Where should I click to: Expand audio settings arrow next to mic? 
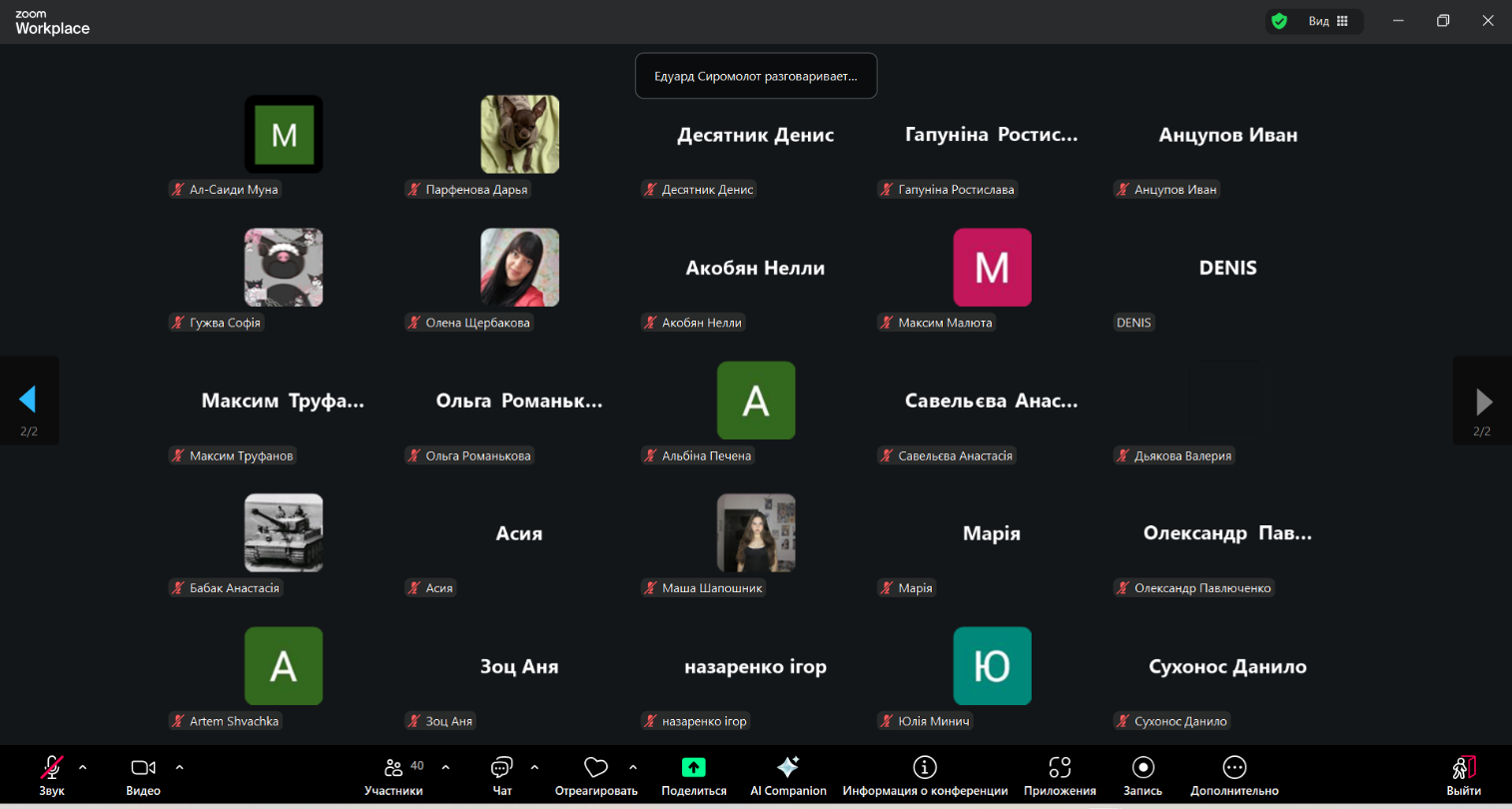[83, 767]
